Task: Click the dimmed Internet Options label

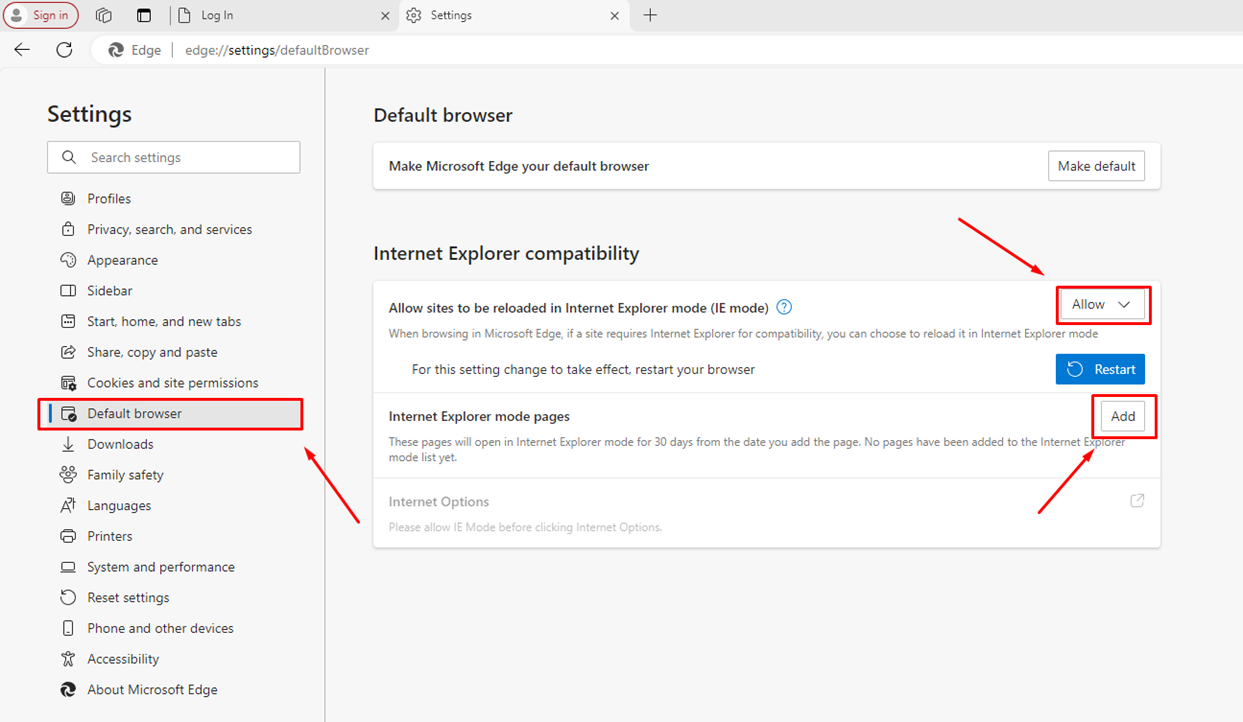Action: click(x=439, y=502)
